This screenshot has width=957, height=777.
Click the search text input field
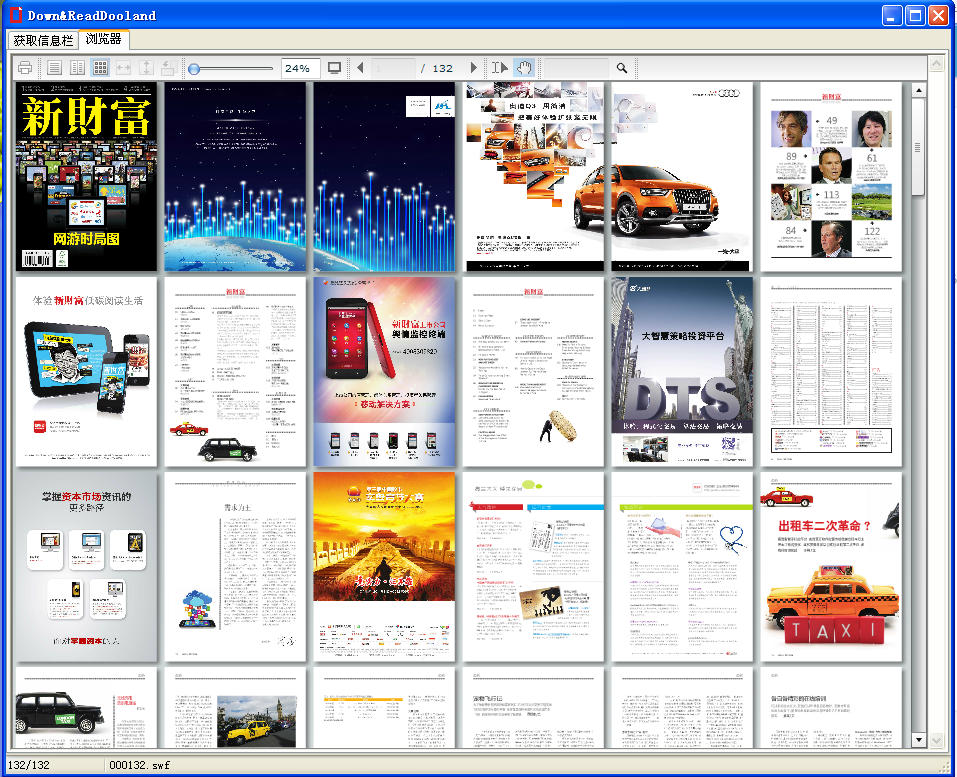576,68
